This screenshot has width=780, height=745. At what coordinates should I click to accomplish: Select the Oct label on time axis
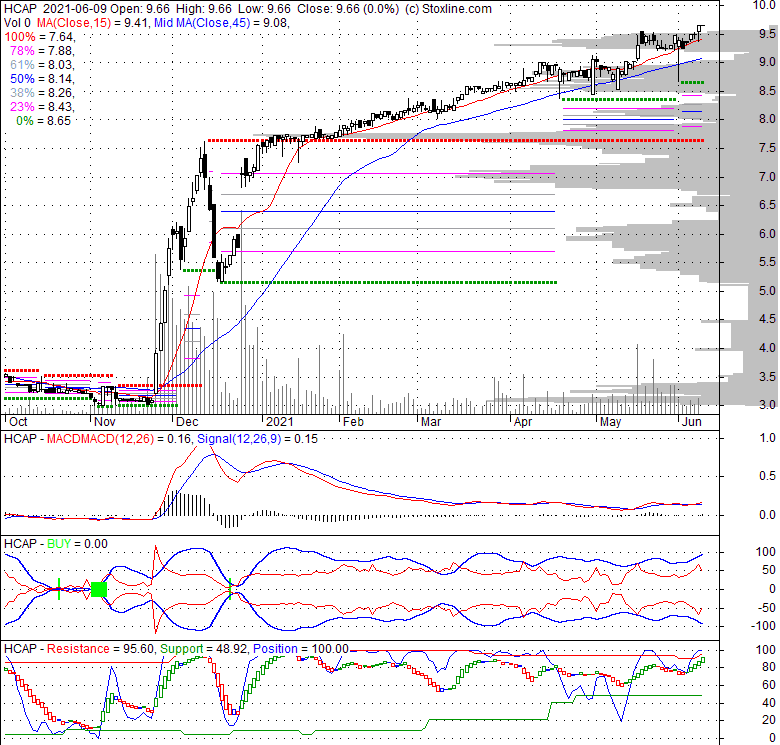tap(18, 422)
